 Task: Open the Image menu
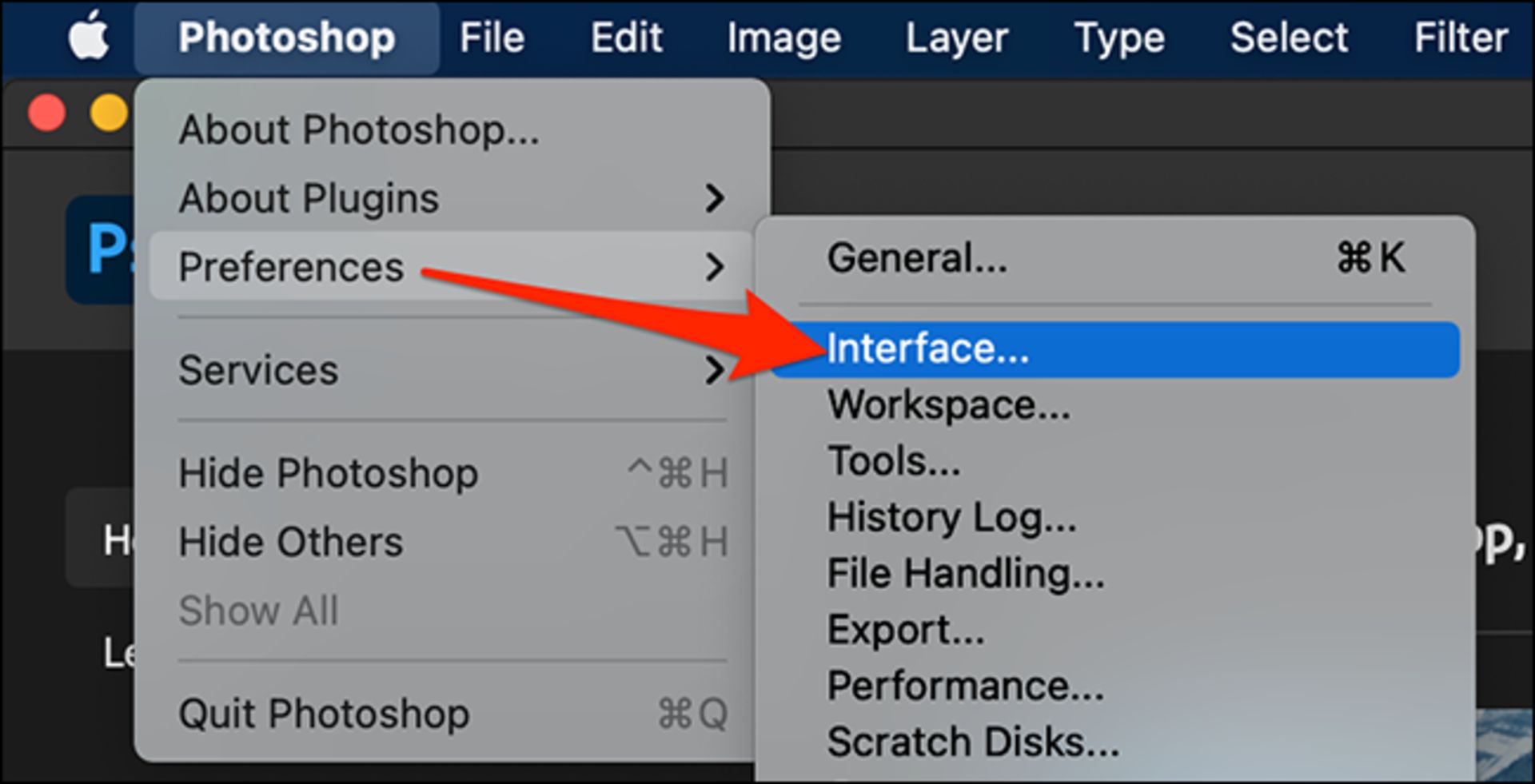coord(783,38)
